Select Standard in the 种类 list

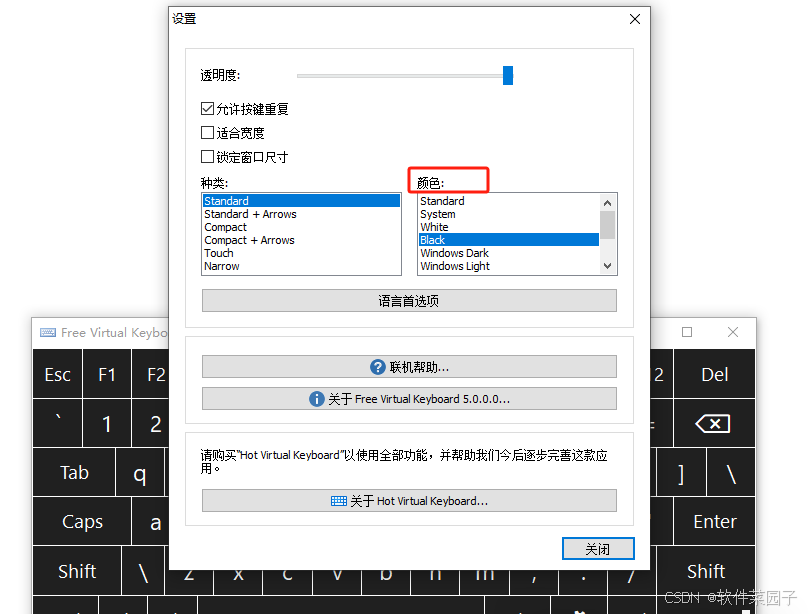click(x=301, y=201)
